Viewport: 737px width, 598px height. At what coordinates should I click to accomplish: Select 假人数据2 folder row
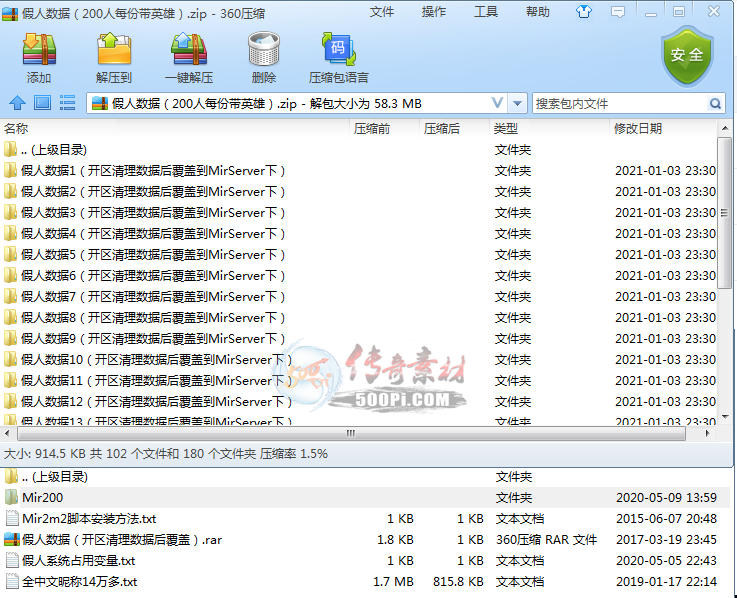(360, 191)
